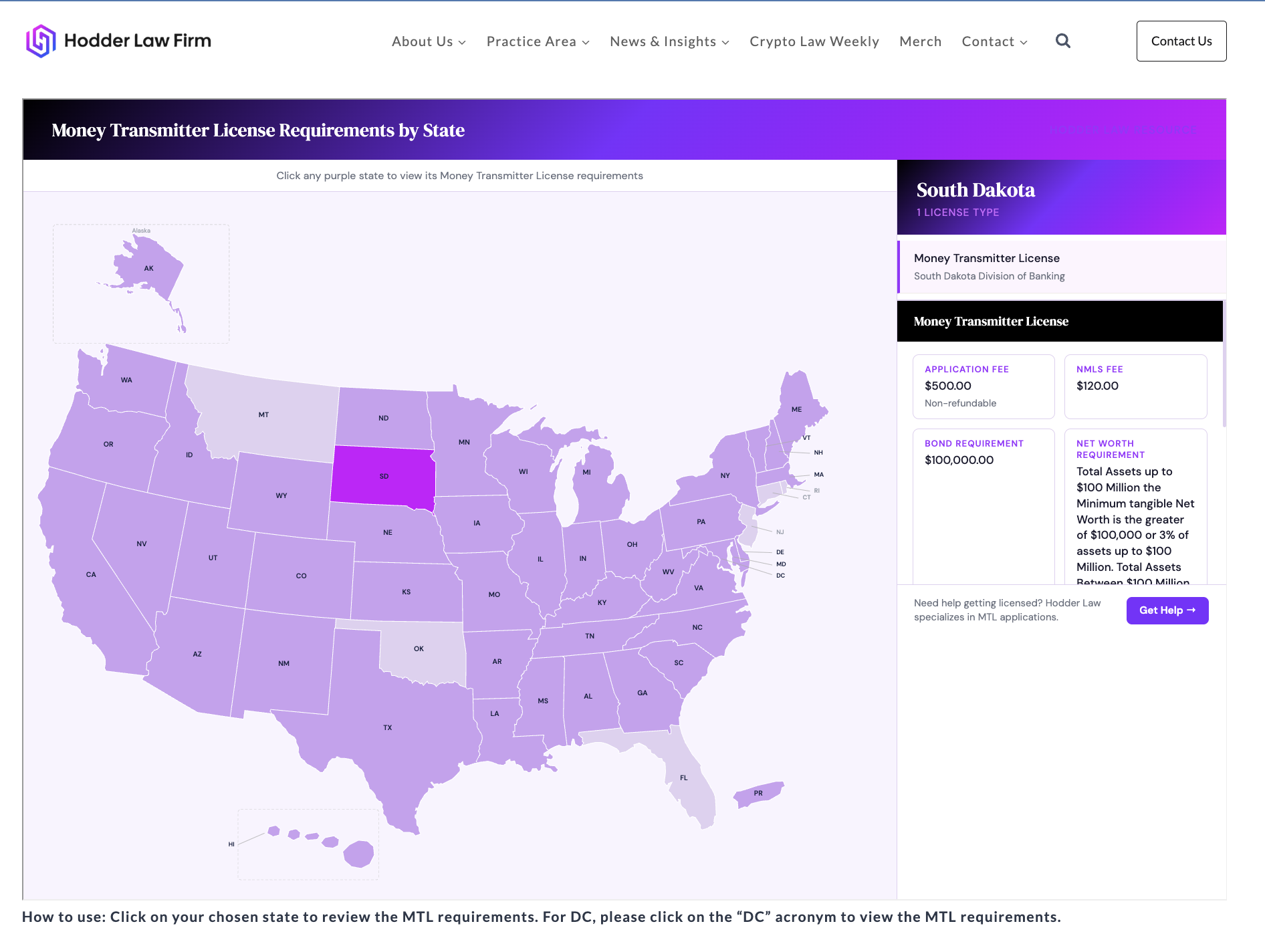Select Kentucky on the map
Viewport: 1265px width, 952px height.
[x=602, y=602]
